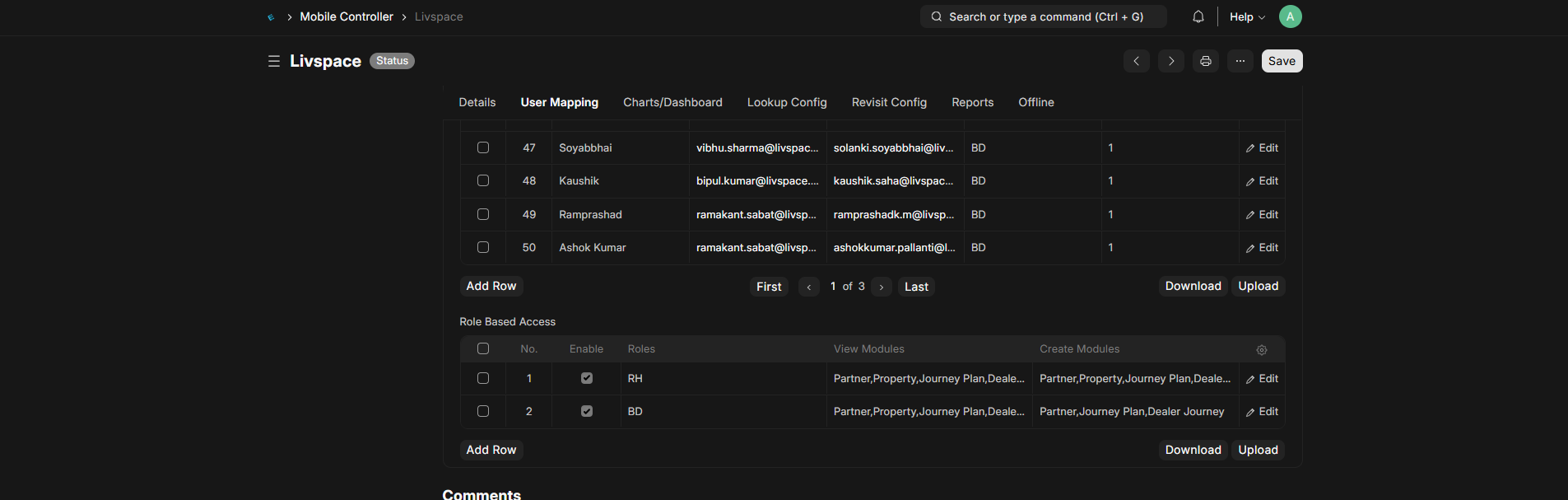
Task: Download the user mapping table
Action: point(1193,286)
